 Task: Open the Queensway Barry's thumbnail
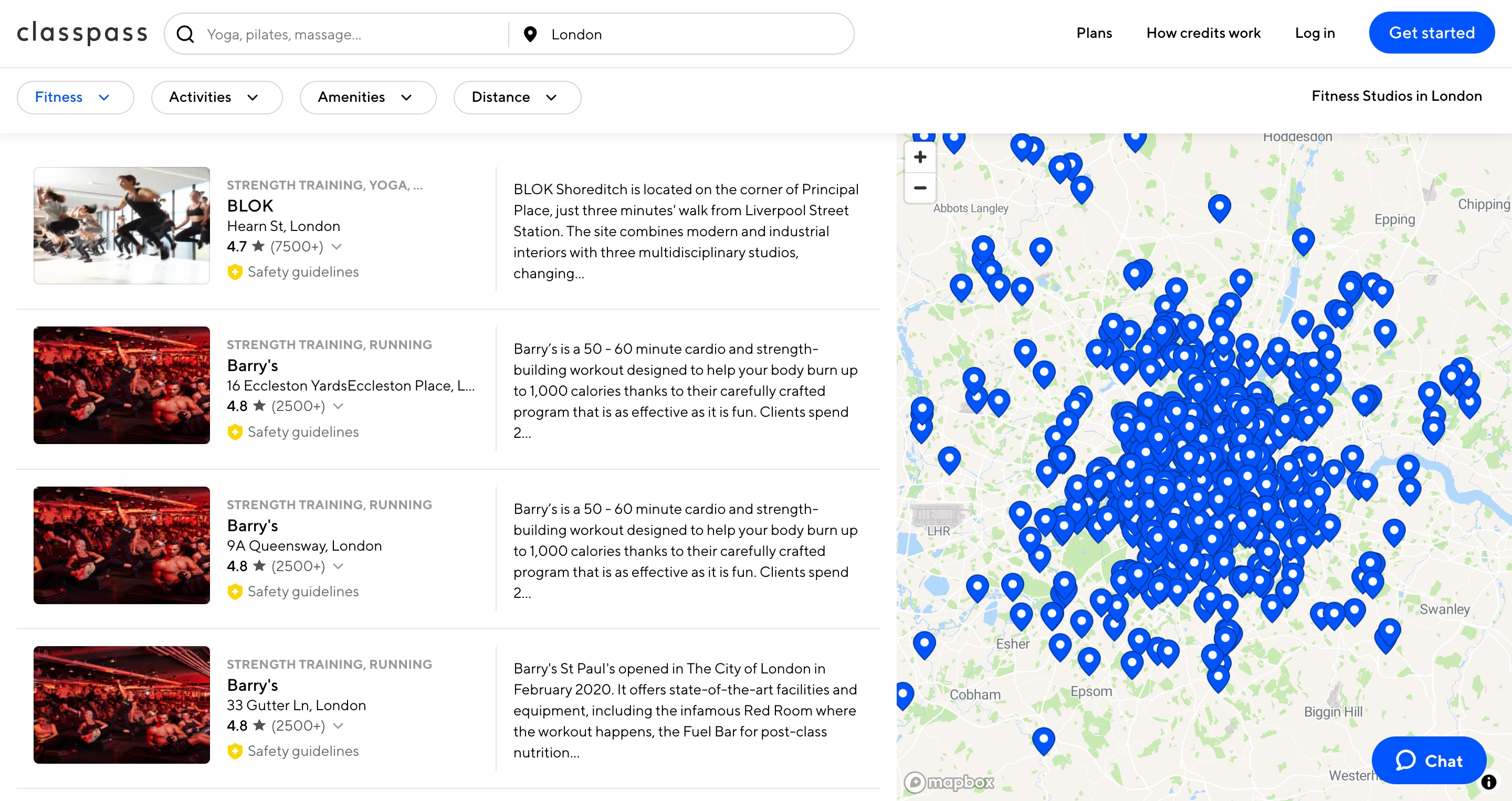(121, 545)
